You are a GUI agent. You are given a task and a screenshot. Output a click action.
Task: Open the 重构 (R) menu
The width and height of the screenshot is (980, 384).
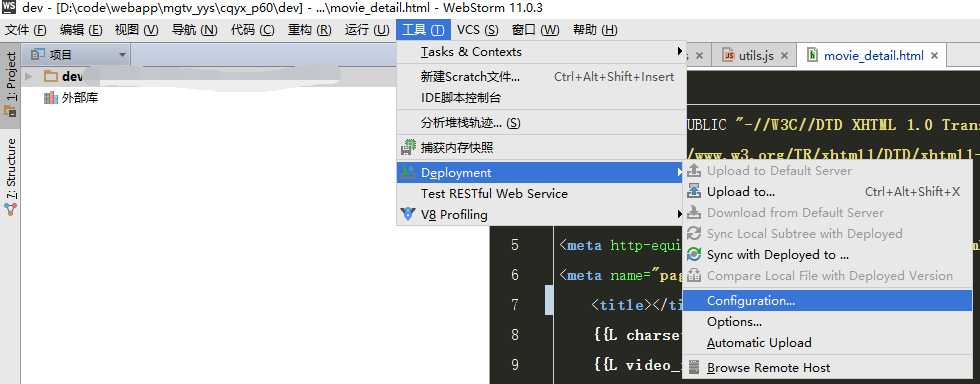pyautogui.click(x=309, y=30)
